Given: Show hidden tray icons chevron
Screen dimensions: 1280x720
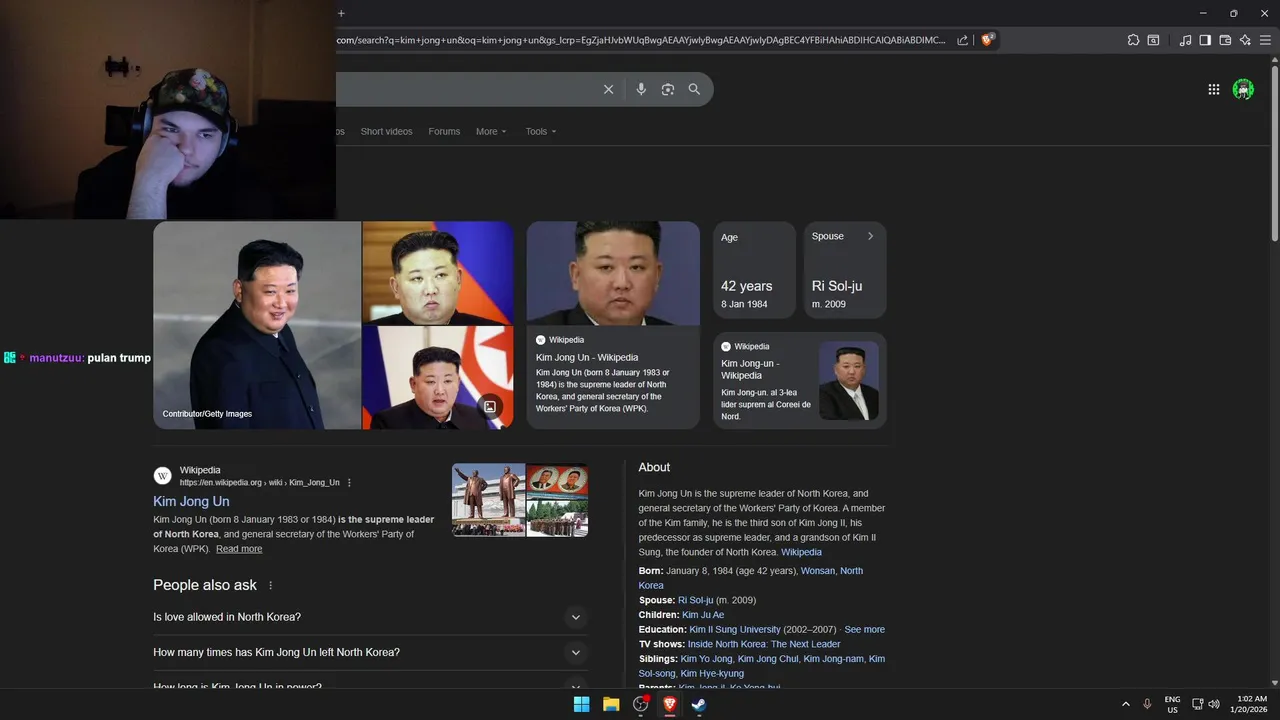Looking at the screenshot, I should click(1126, 704).
